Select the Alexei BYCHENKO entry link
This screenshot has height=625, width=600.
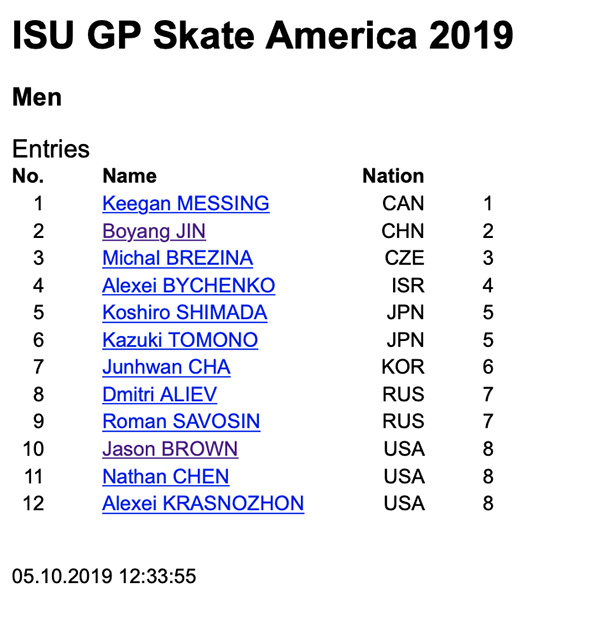tap(189, 285)
